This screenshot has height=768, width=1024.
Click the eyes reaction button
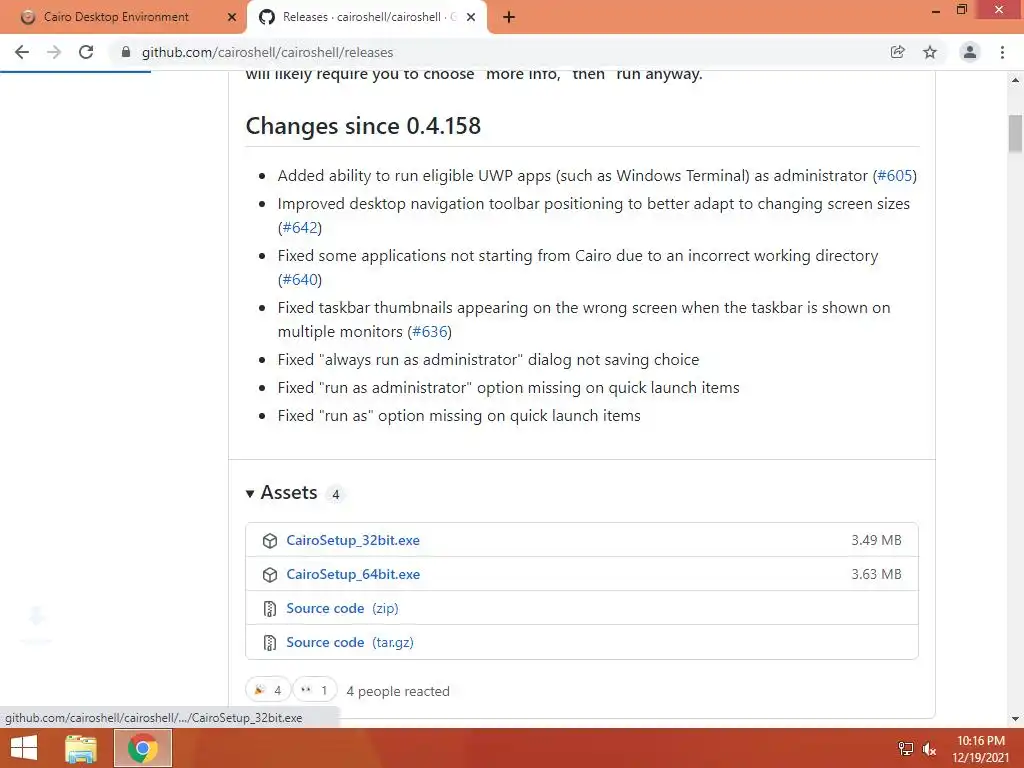[314, 690]
